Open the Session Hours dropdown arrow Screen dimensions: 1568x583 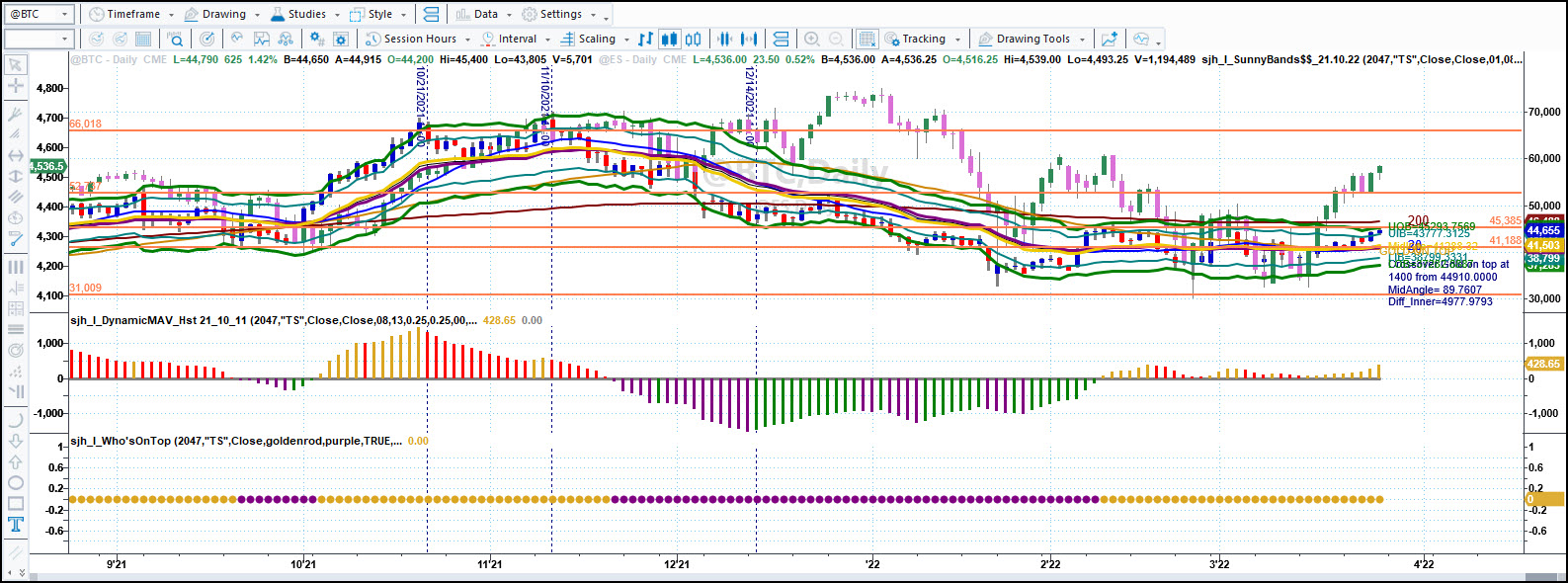coord(467,40)
